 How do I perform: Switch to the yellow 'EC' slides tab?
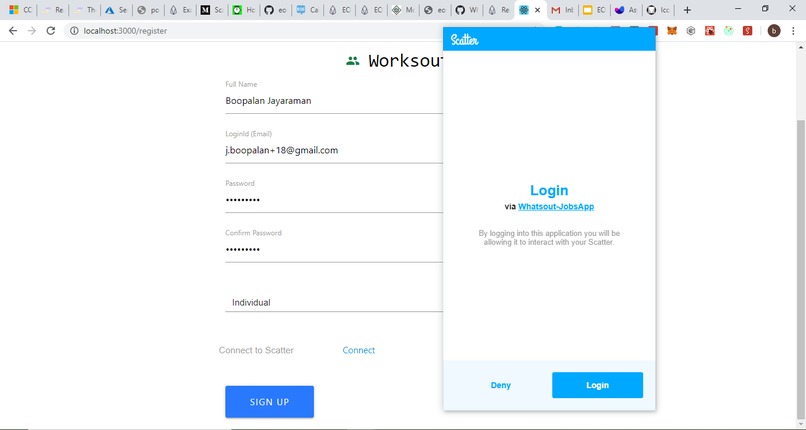pyautogui.click(x=594, y=10)
